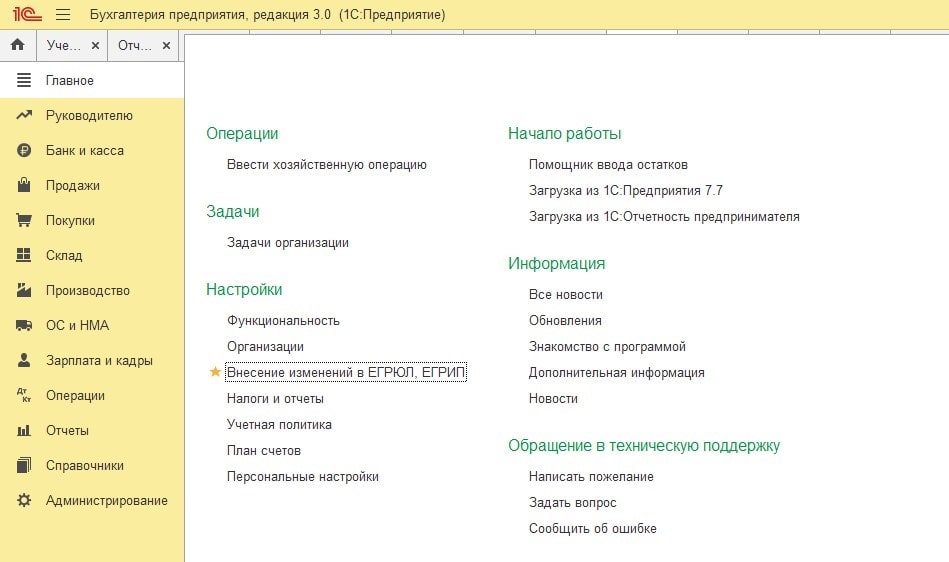Image resolution: width=949 pixels, height=562 pixels.
Task: Open Загрузка из 1С:Отчетность предпринимателя
Action: [x=664, y=217]
